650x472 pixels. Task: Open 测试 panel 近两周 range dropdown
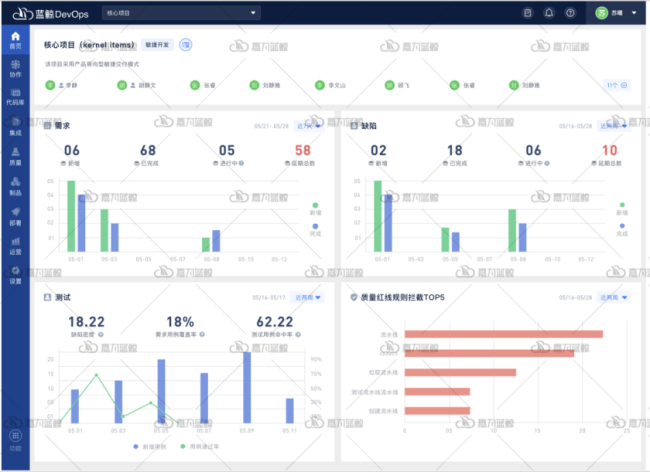tap(308, 297)
